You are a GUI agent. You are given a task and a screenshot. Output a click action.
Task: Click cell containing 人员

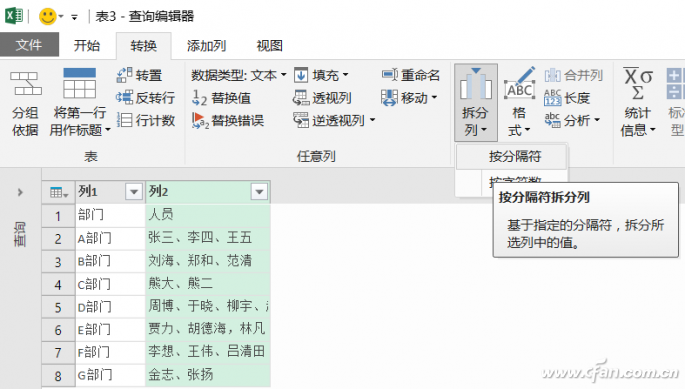click(208, 215)
